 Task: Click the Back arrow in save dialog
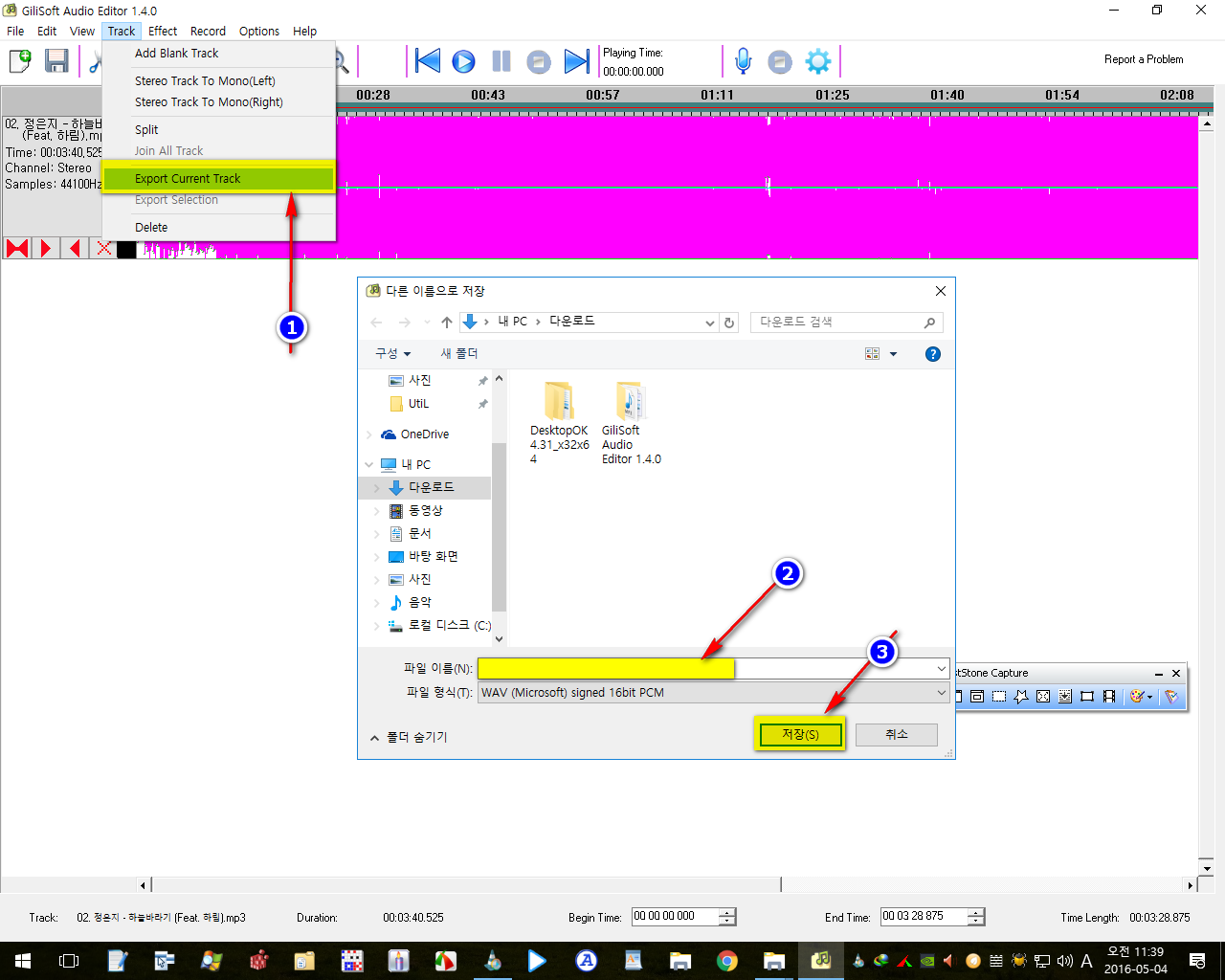376,323
